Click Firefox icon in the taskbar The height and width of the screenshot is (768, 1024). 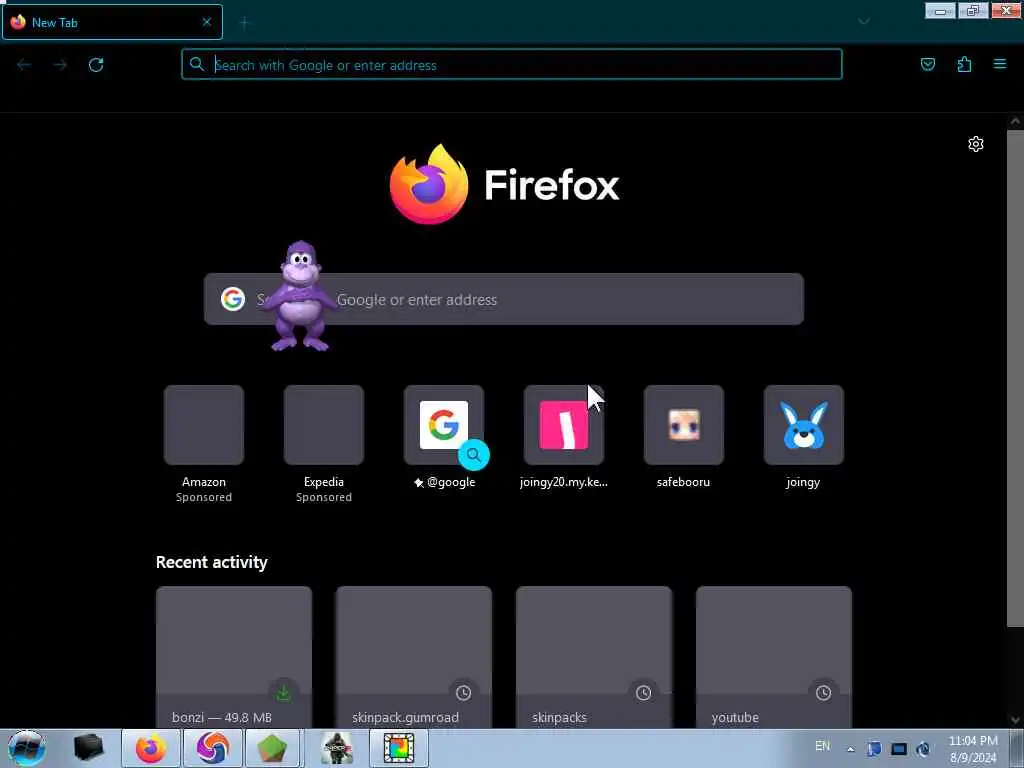click(151, 748)
